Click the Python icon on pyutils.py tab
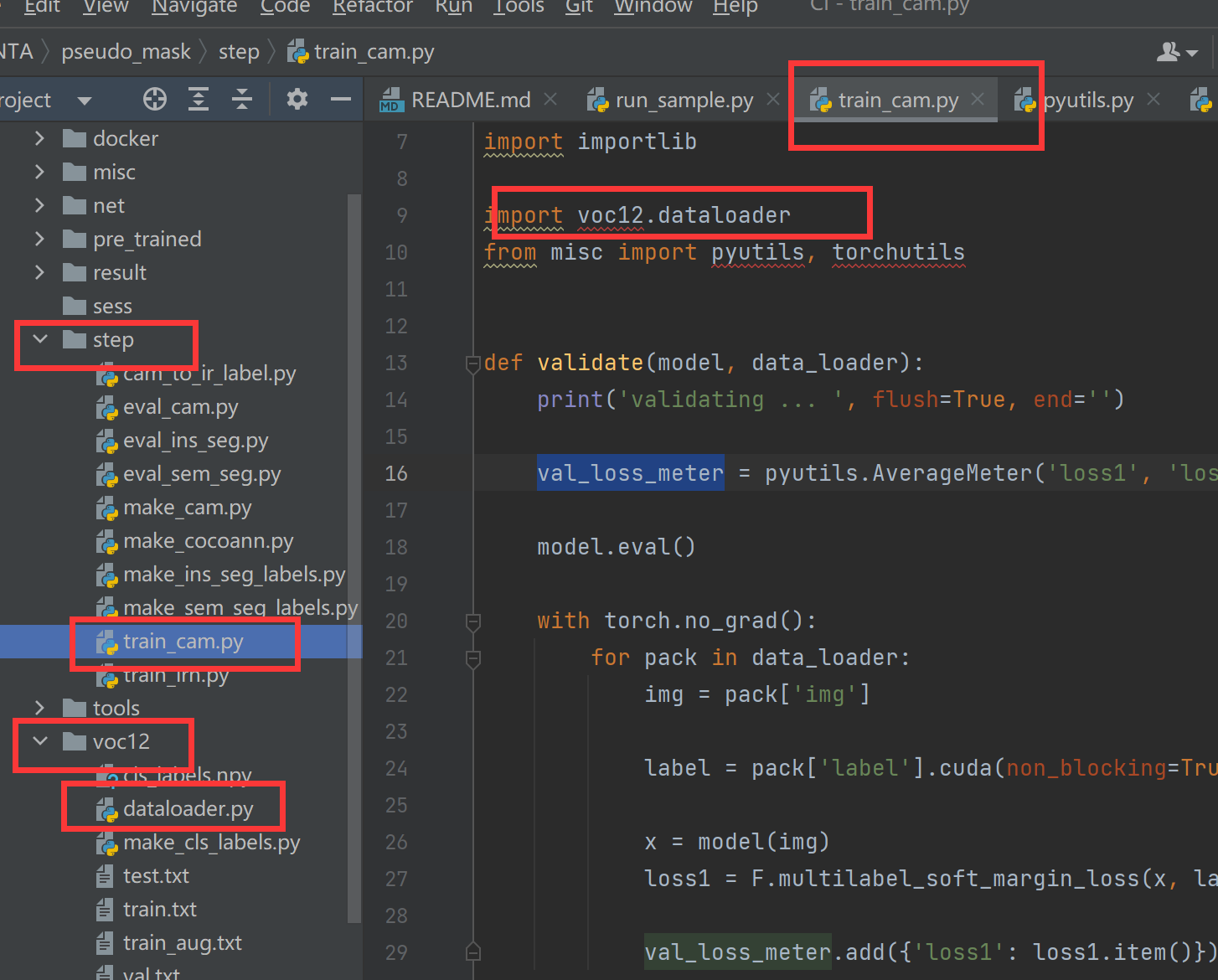 pos(1024,99)
